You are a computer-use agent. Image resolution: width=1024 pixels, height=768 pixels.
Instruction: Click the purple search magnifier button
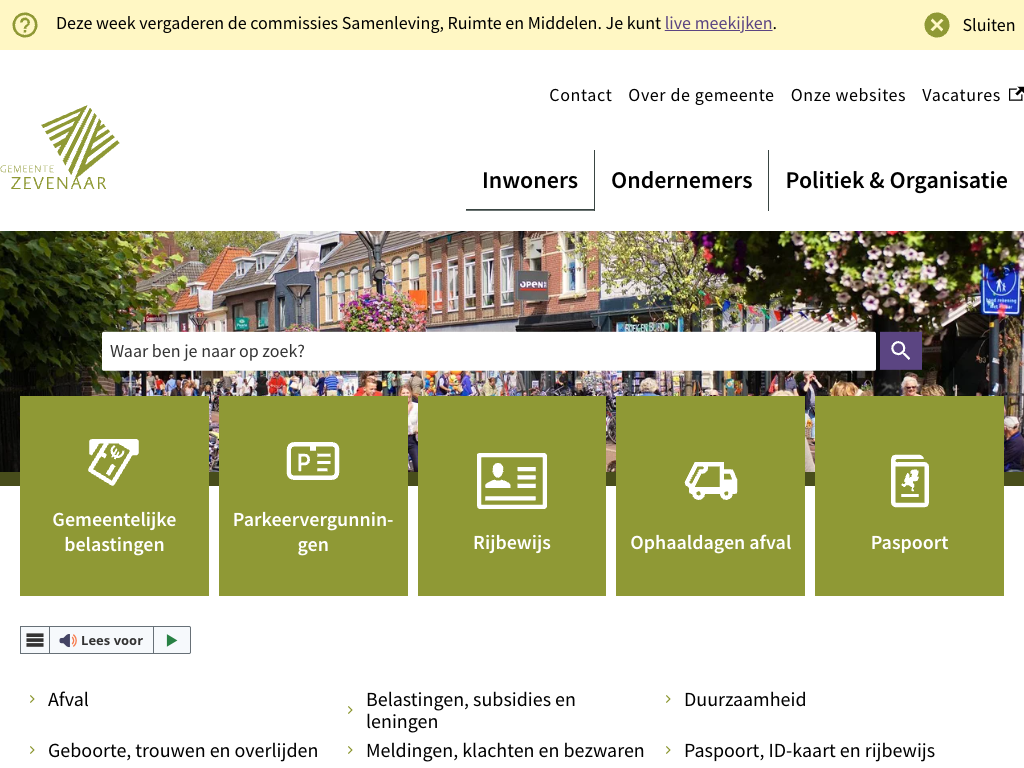[x=900, y=351]
